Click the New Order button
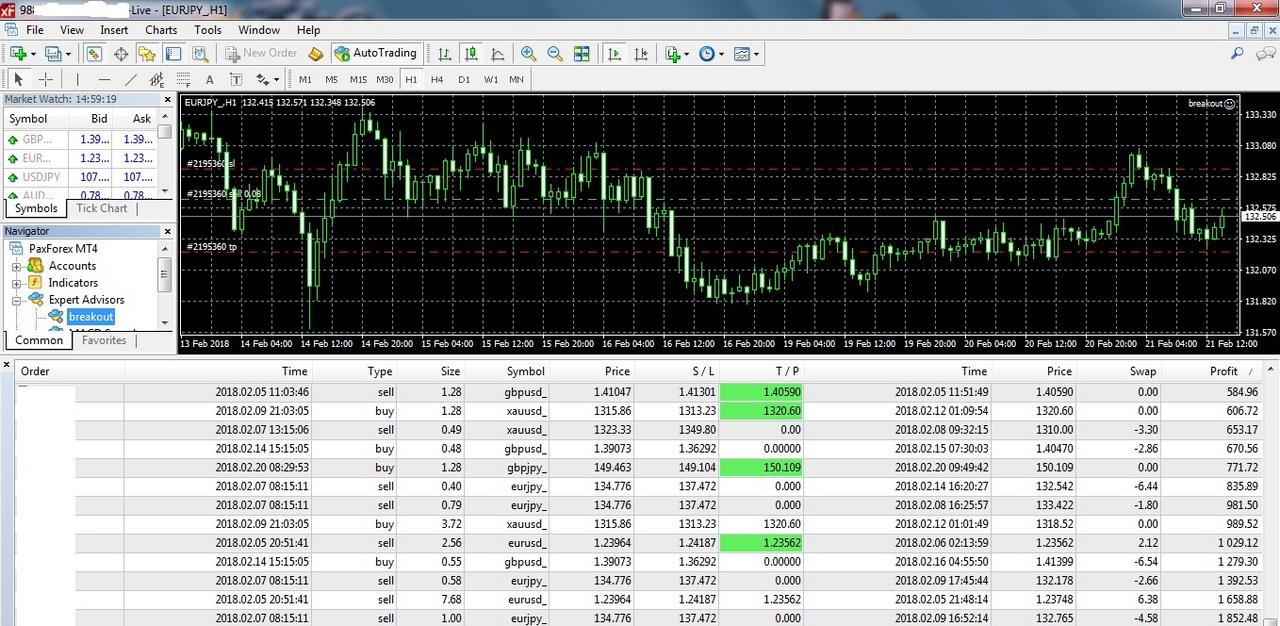This screenshot has height=626, width=1280. [261, 54]
